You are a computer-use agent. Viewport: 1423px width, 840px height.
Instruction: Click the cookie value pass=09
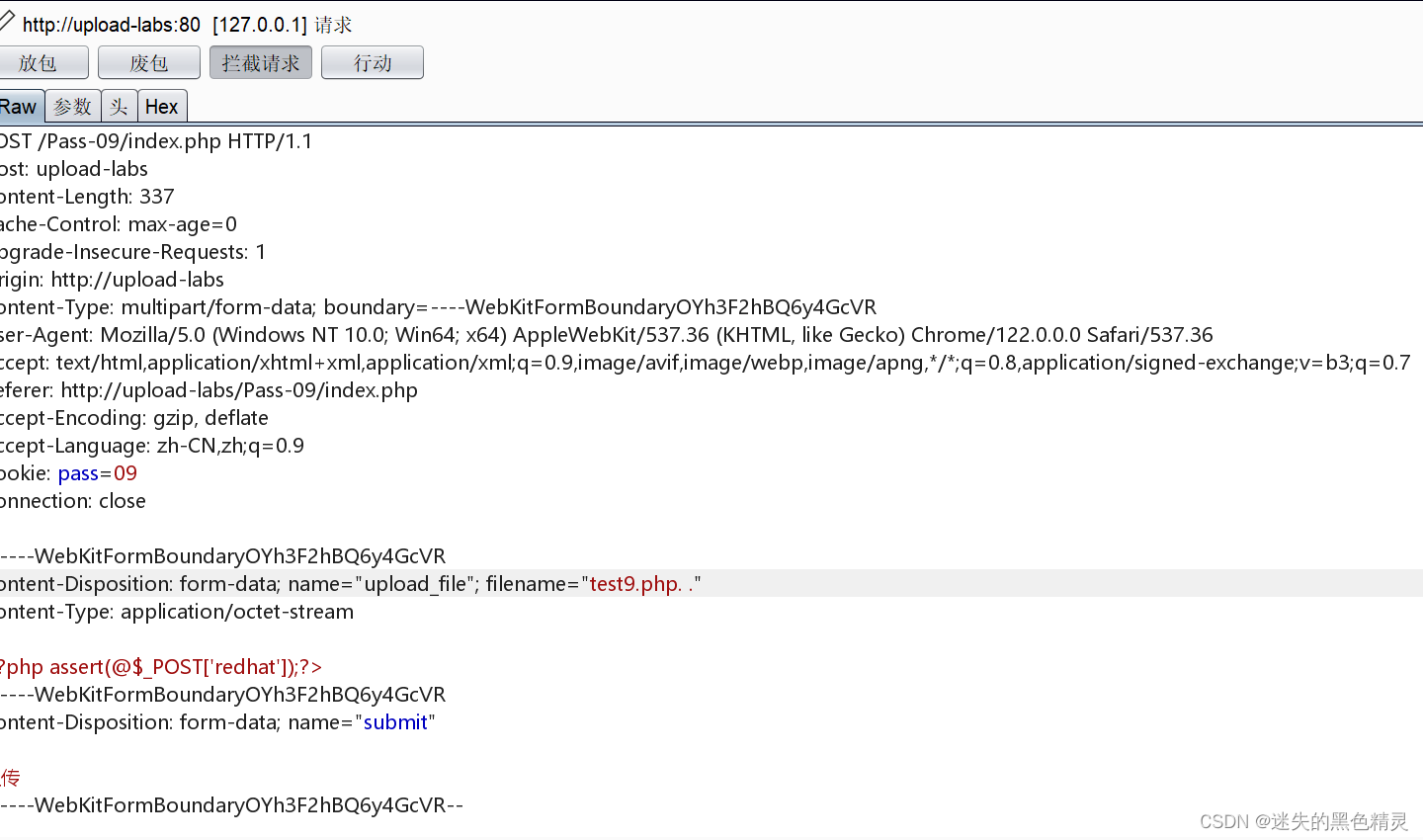pos(98,473)
